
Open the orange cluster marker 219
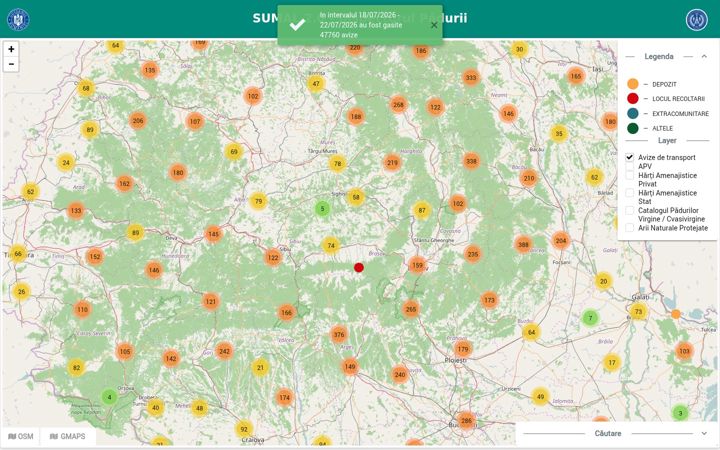coord(392,163)
